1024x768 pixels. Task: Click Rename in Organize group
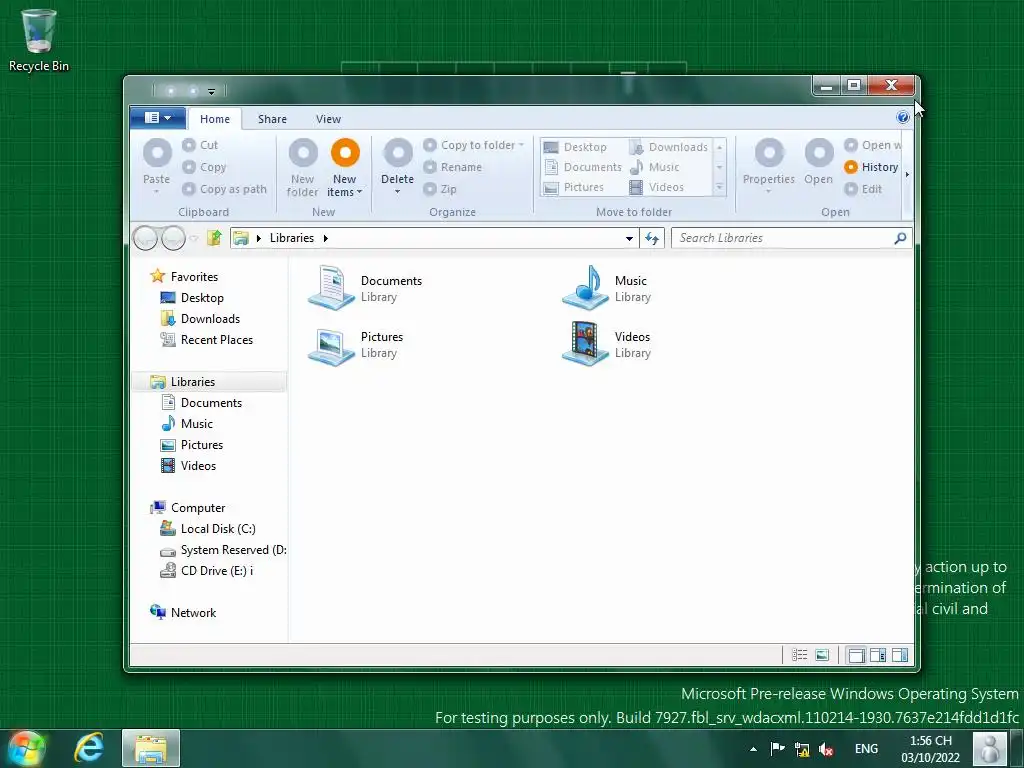point(453,167)
